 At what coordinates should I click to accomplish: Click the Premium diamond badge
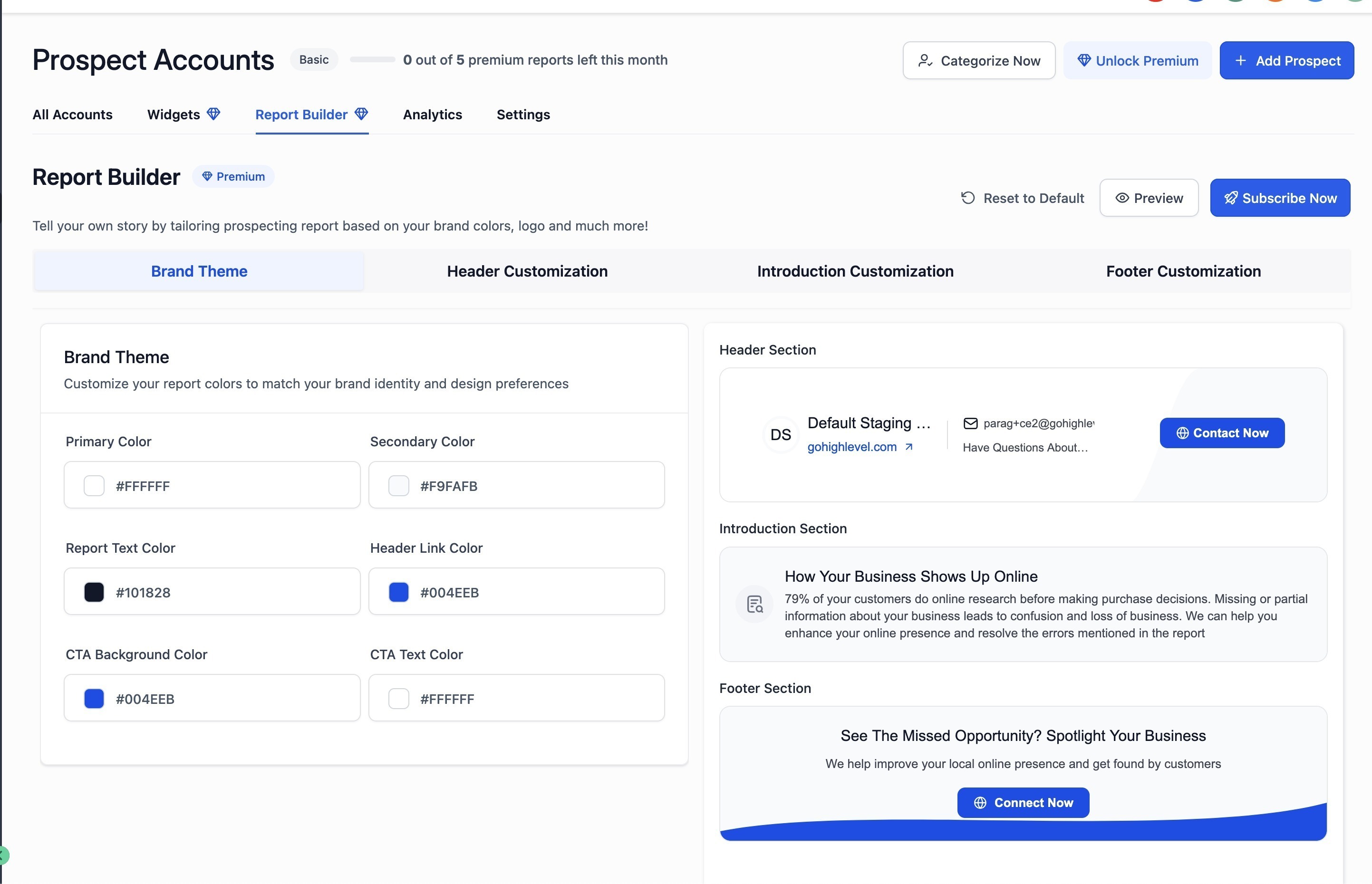click(x=233, y=176)
